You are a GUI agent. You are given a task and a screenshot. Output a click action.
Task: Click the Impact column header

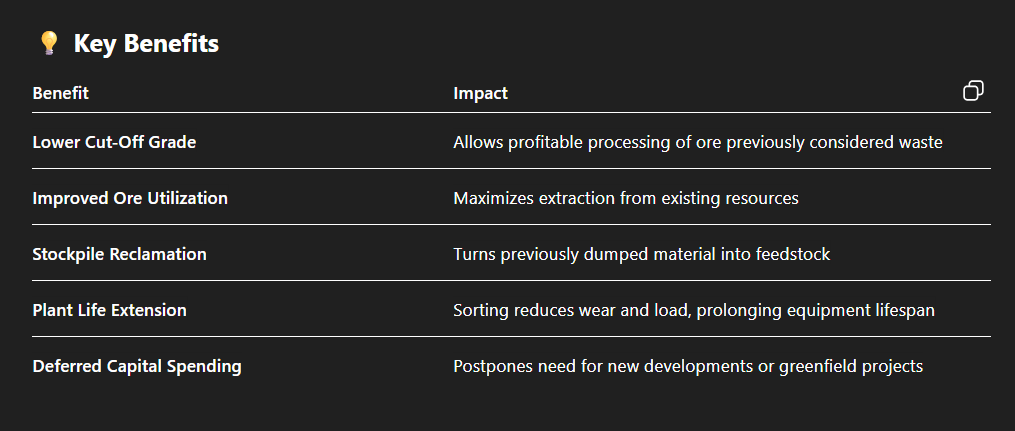pyautogui.click(x=480, y=93)
